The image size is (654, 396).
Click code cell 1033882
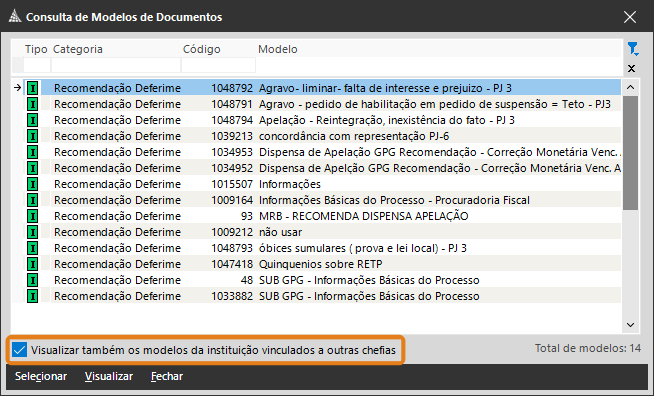tap(232, 296)
